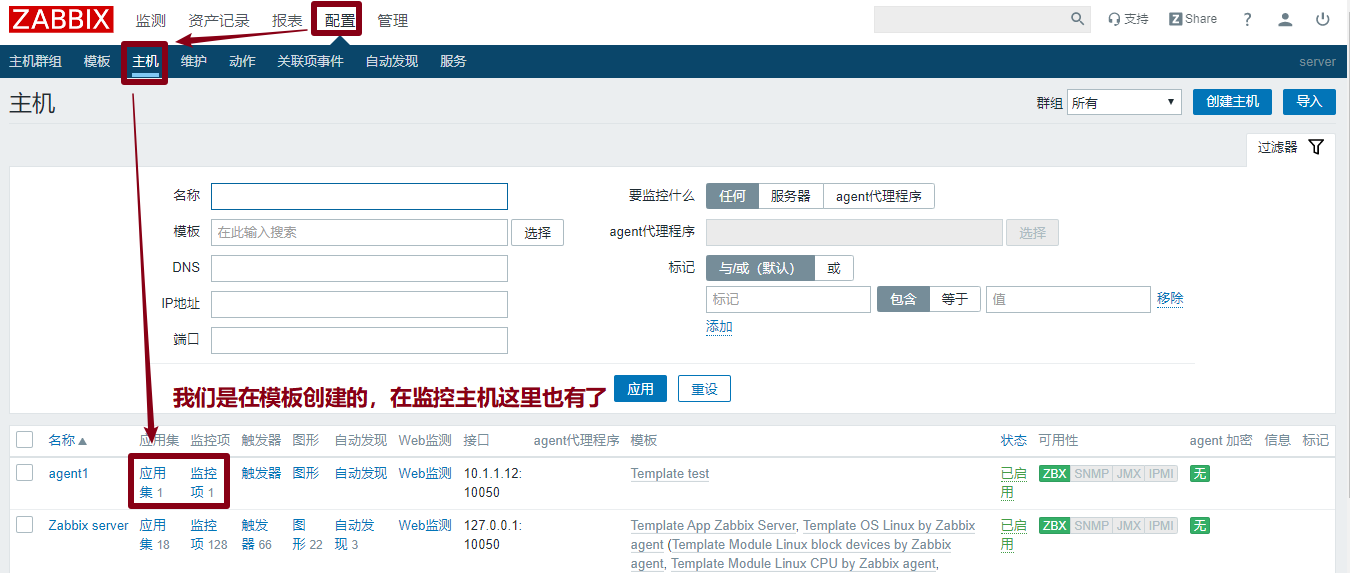The image size is (1350, 573).
Task: Open the agent1 host link
Action: coord(68,473)
